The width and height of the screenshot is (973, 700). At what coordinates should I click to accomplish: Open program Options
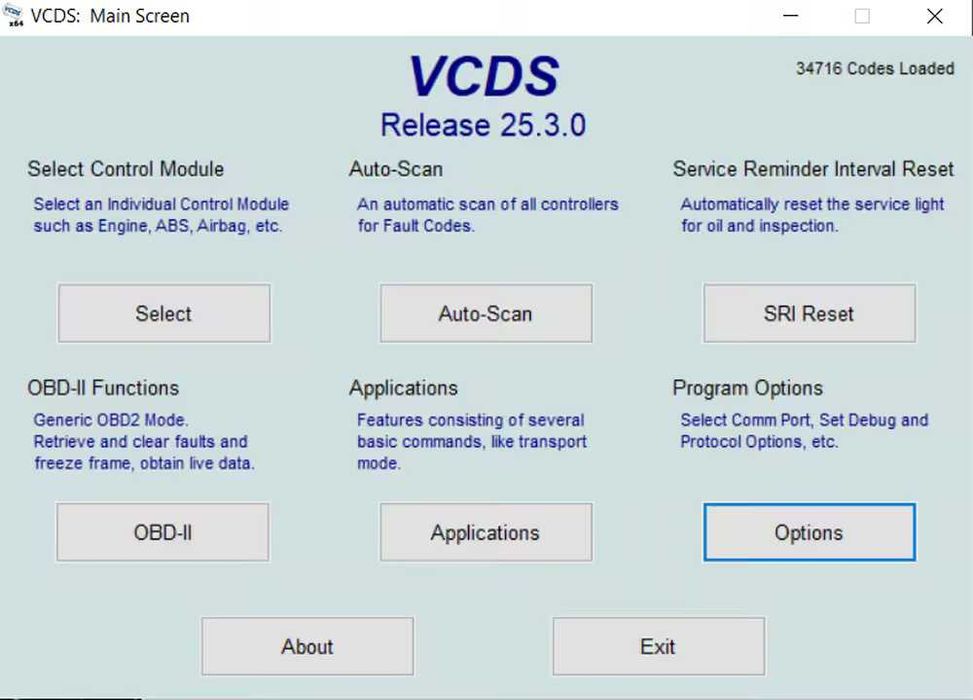[x=809, y=532]
